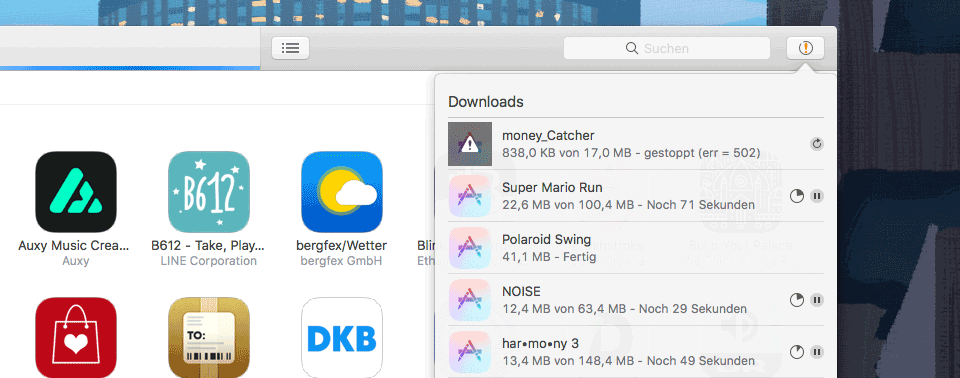Pause the har•mo•ny 3 download

coord(817,352)
